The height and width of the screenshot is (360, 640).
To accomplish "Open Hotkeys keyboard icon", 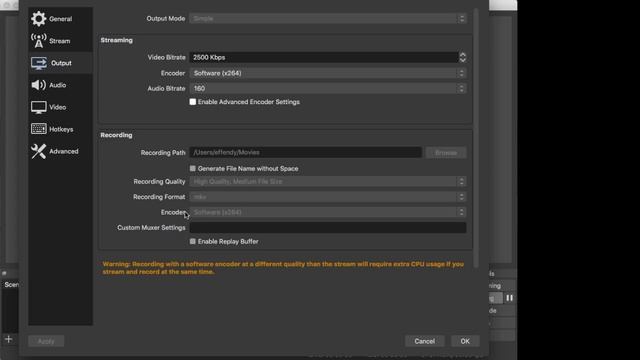I will (39, 129).
